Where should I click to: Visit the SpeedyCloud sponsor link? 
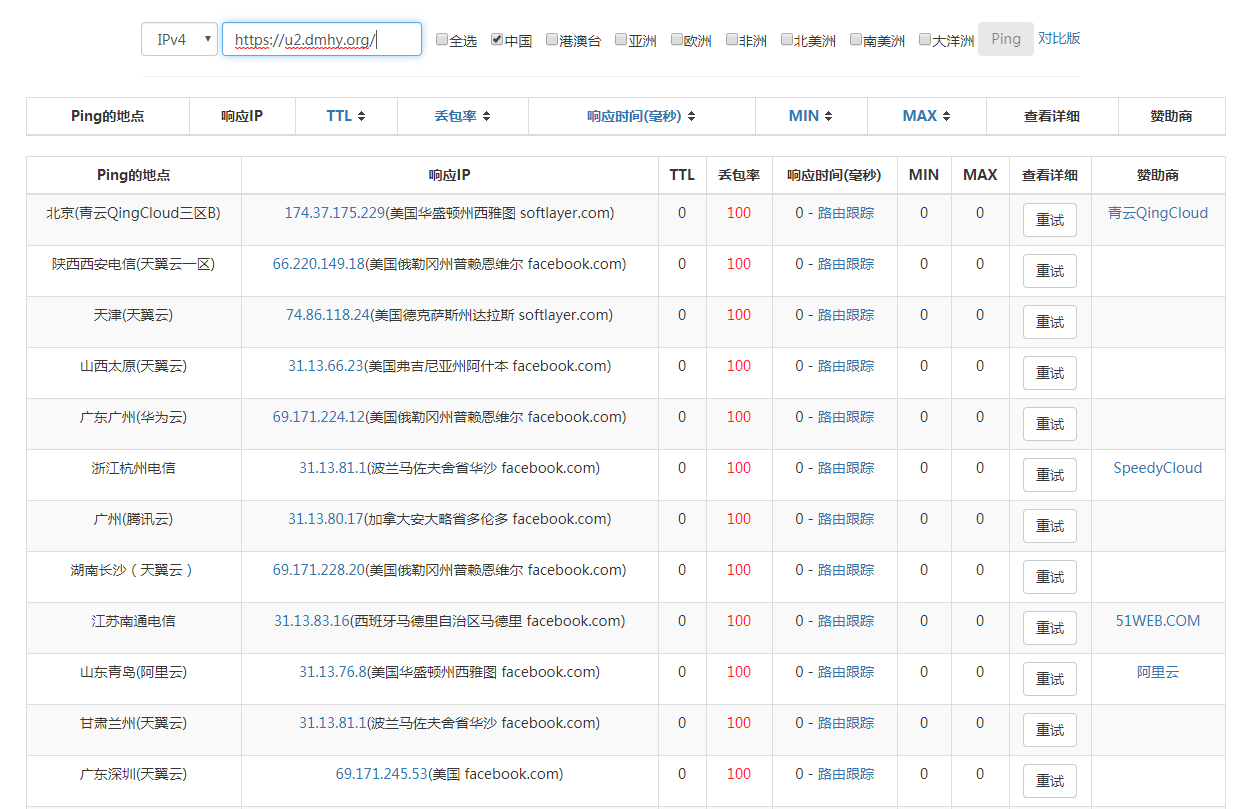tap(1157, 467)
